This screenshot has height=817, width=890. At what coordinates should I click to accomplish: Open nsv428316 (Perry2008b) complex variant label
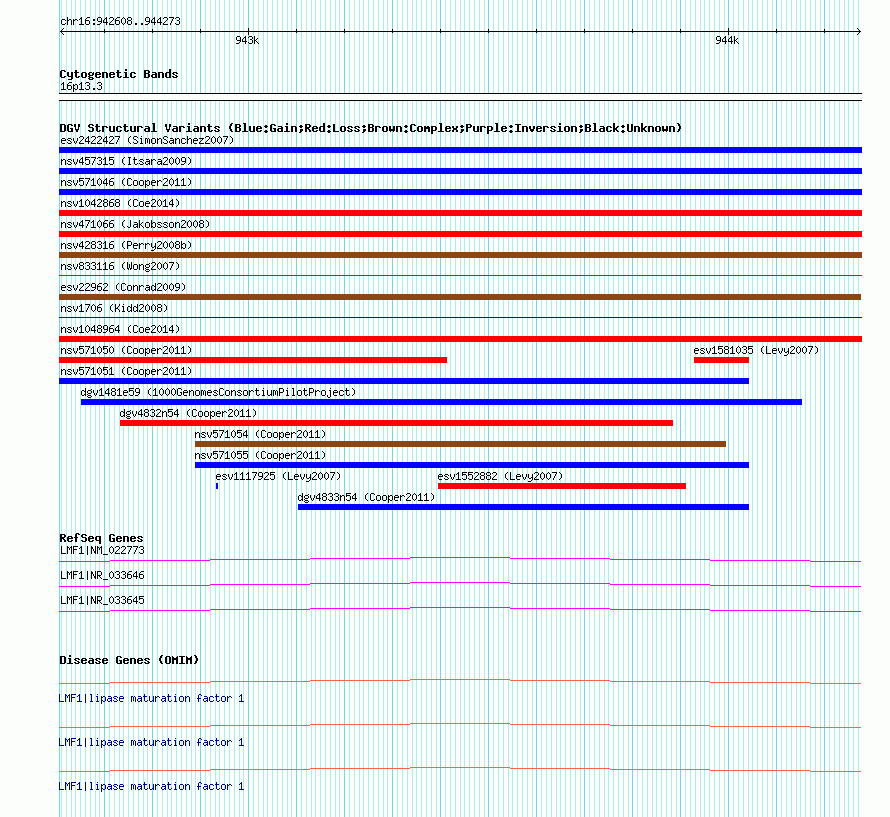tap(126, 245)
